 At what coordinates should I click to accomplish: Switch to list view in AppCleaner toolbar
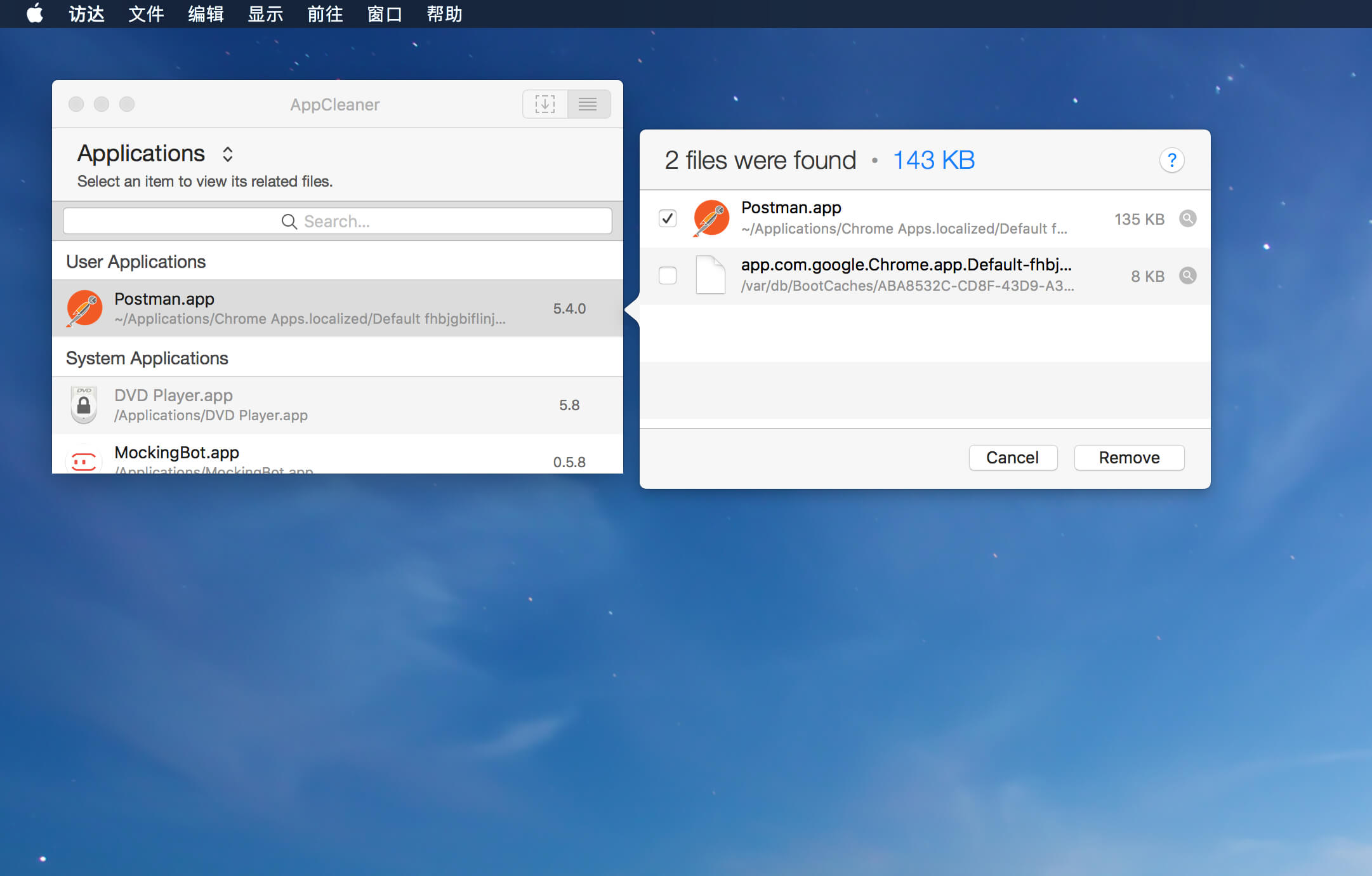(588, 104)
